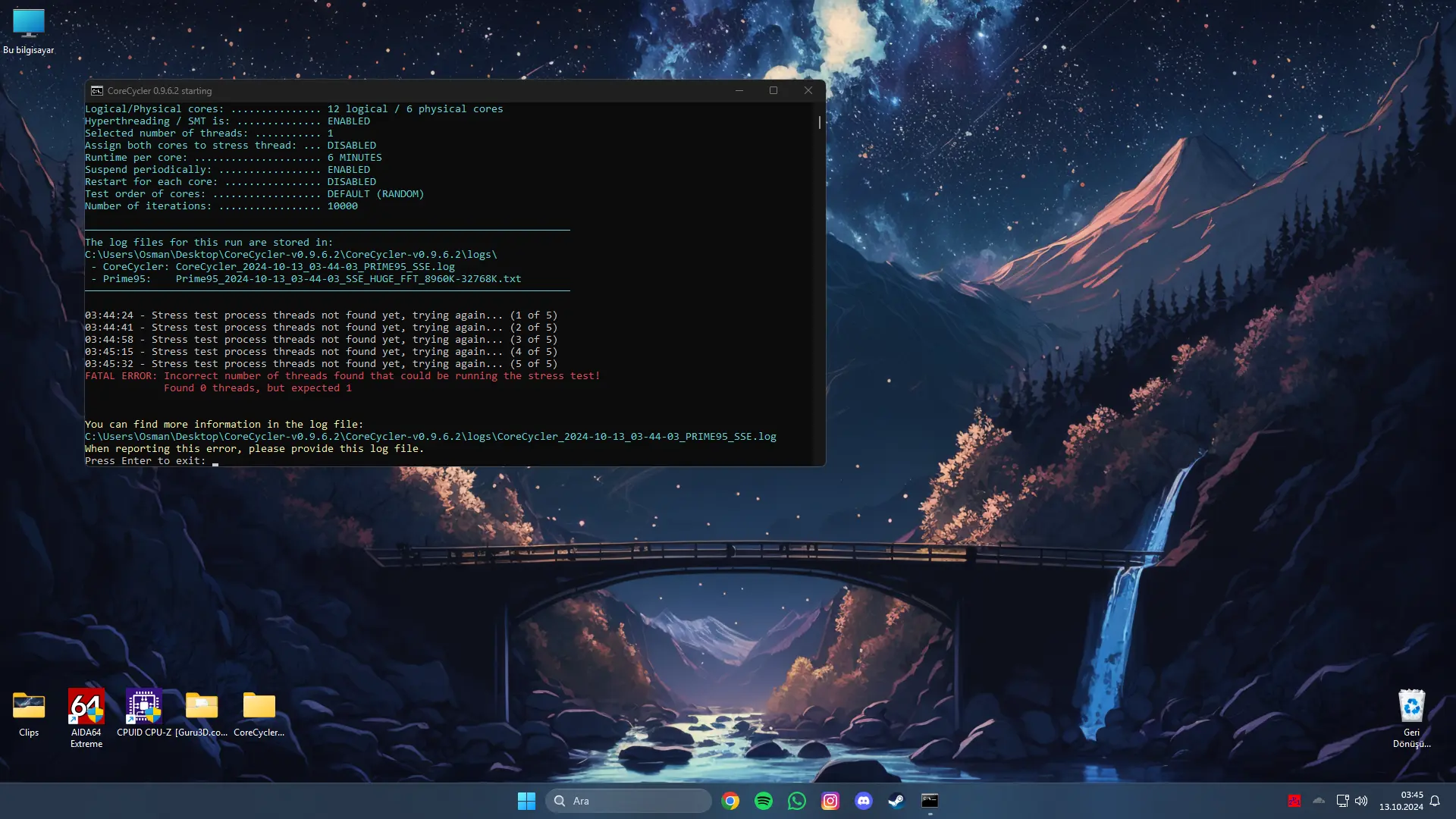Click the "Suspend periodically: ENABLED" line
Image resolution: width=1456 pixels, height=819 pixels.
[227, 170]
